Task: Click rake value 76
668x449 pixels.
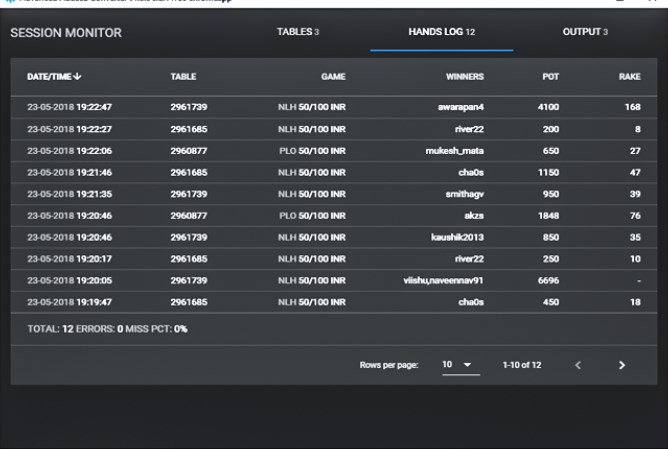Action: click(x=635, y=216)
